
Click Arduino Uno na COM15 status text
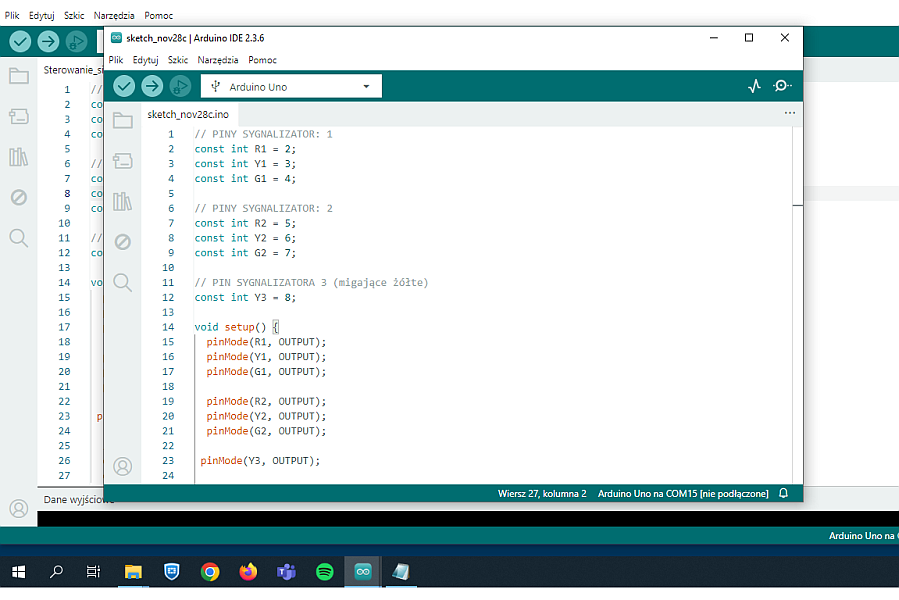tap(682, 494)
